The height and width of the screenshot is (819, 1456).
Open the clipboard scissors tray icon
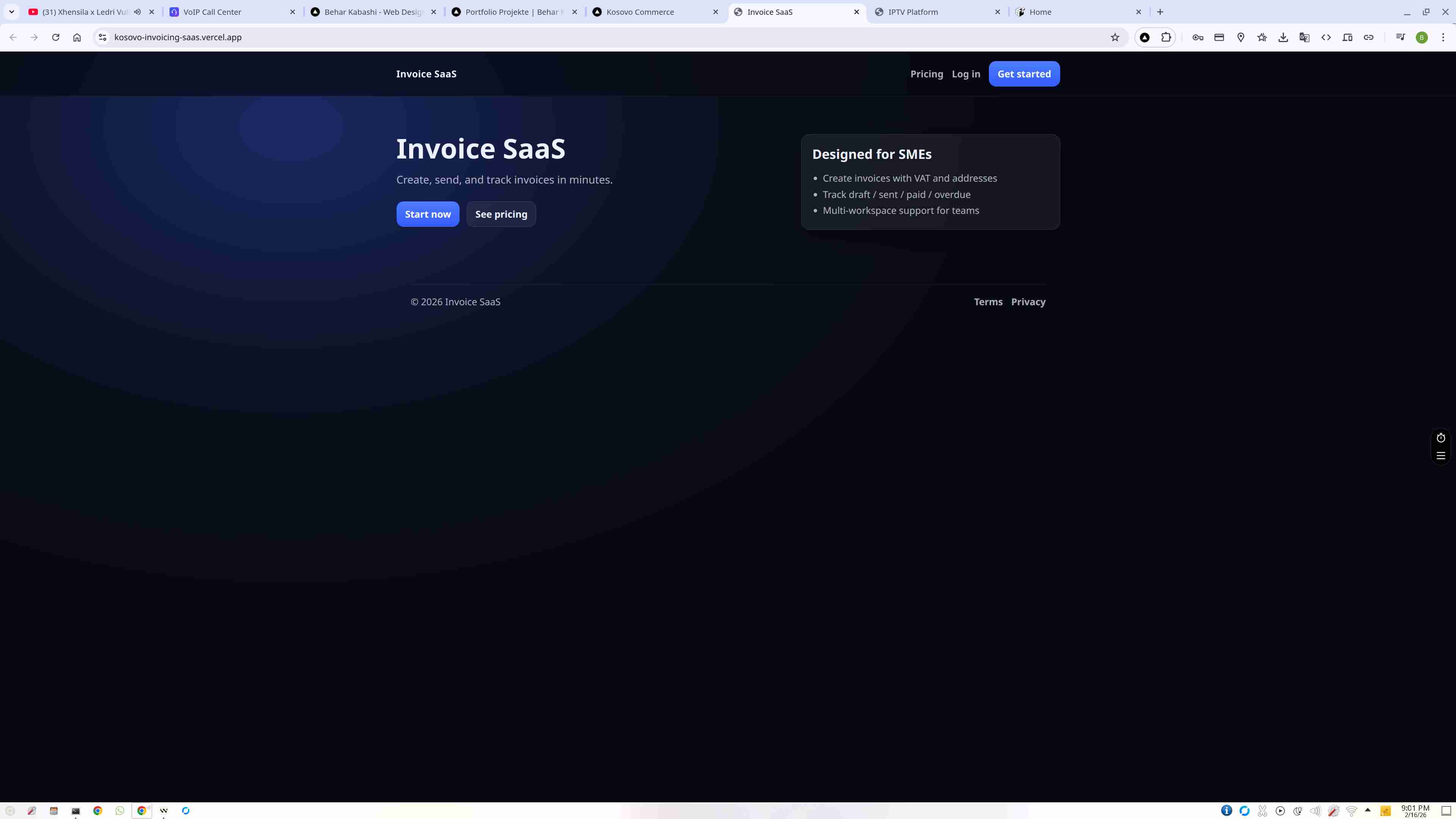pyautogui.click(x=1262, y=811)
